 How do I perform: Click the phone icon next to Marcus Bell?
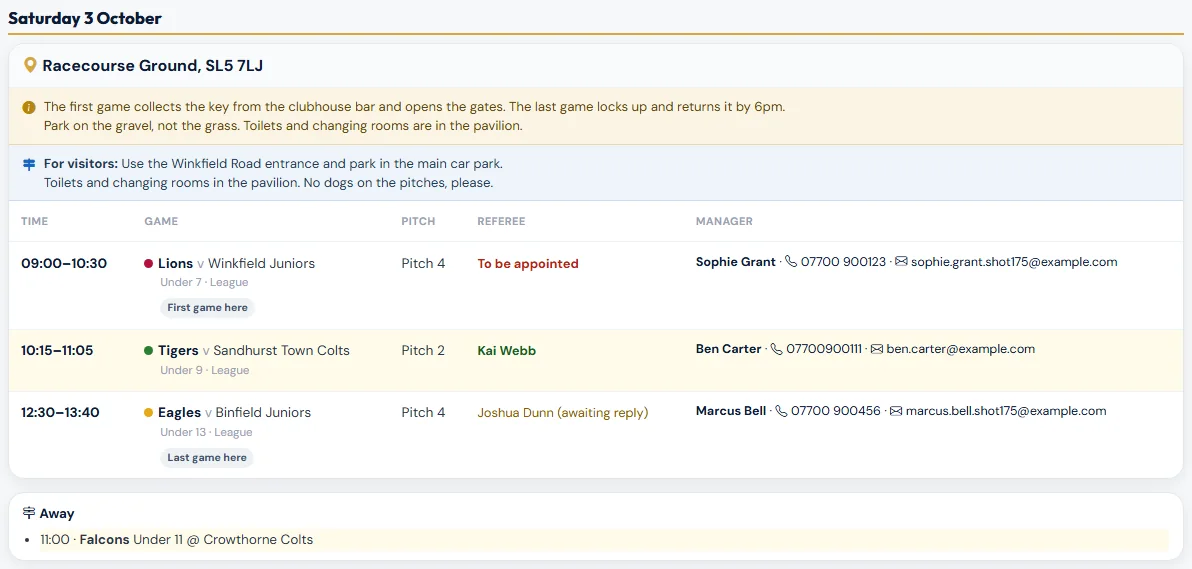tap(781, 411)
